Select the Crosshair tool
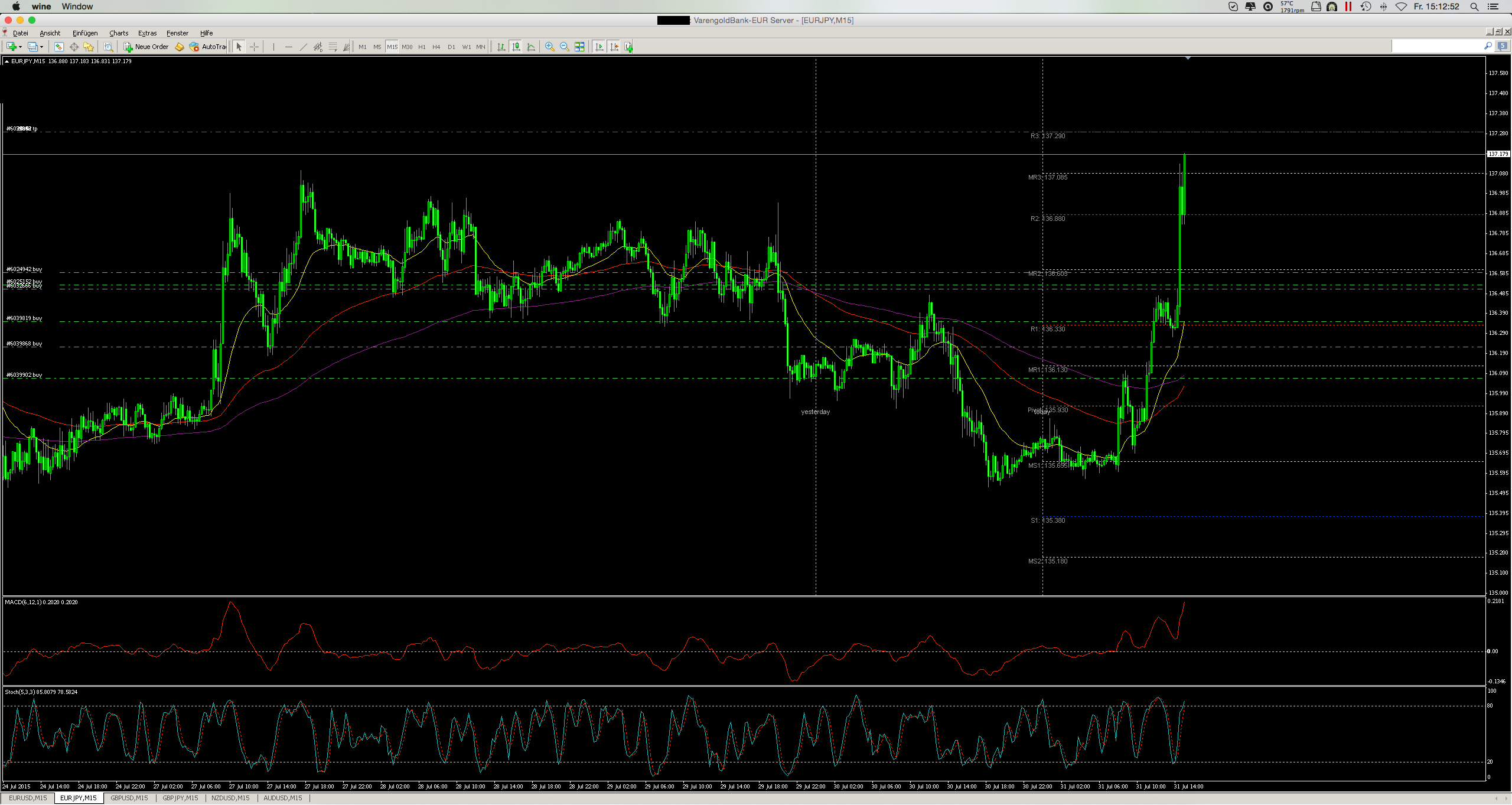This screenshot has width=1512, height=805. pyautogui.click(x=254, y=47)
